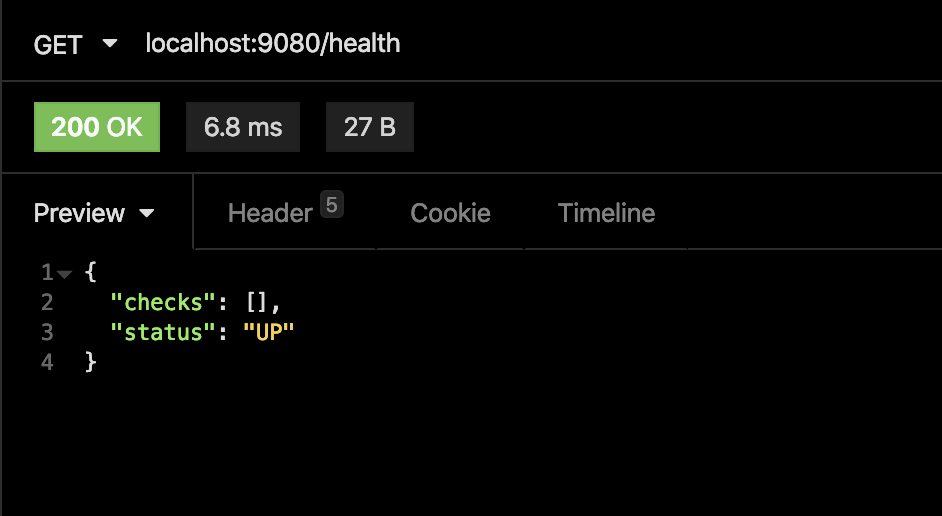The image size is (942, 516).
Task: Click the "status" key in the JSON response
Action: (160, 332)
